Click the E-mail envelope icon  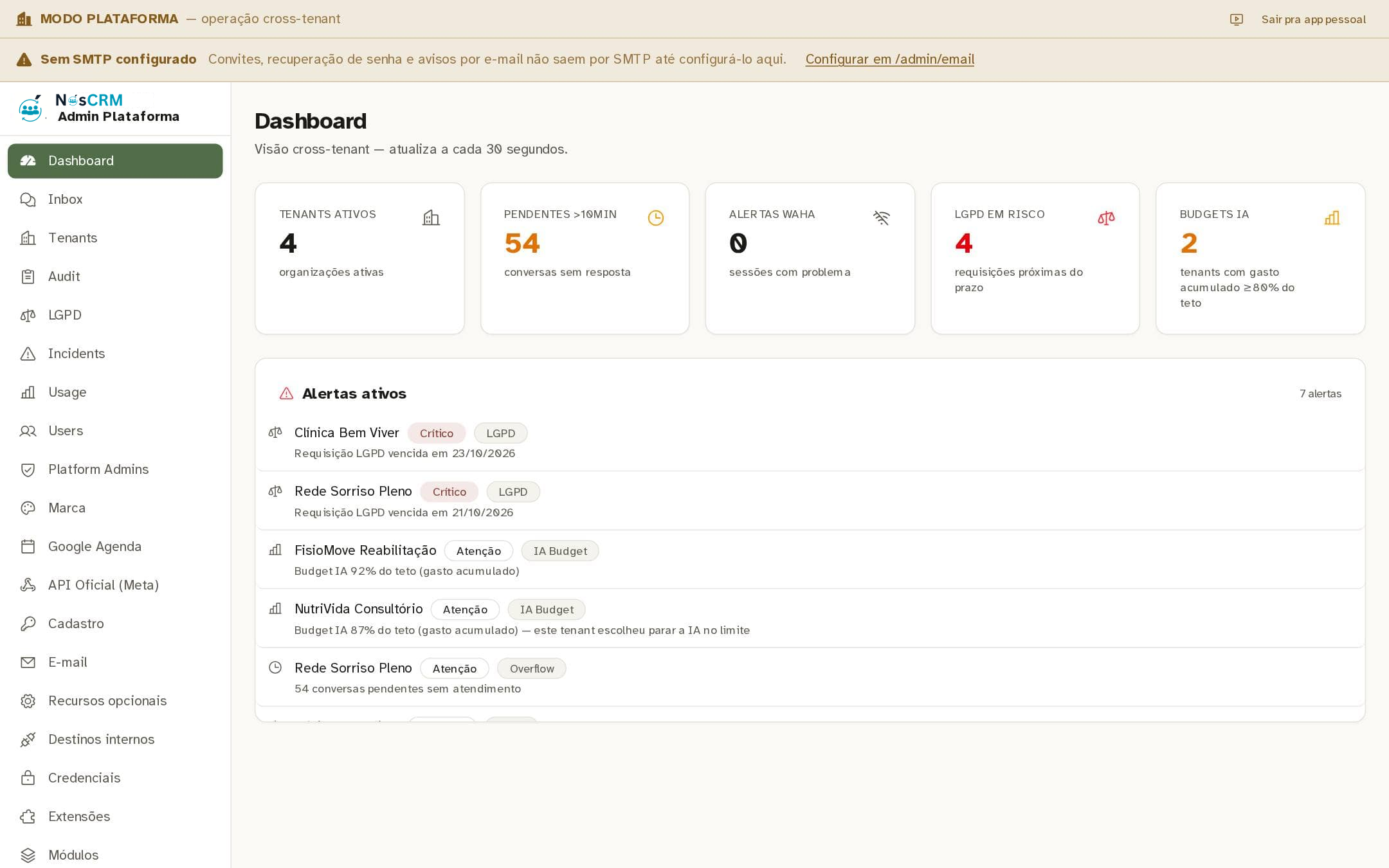[x=28, y=662]
